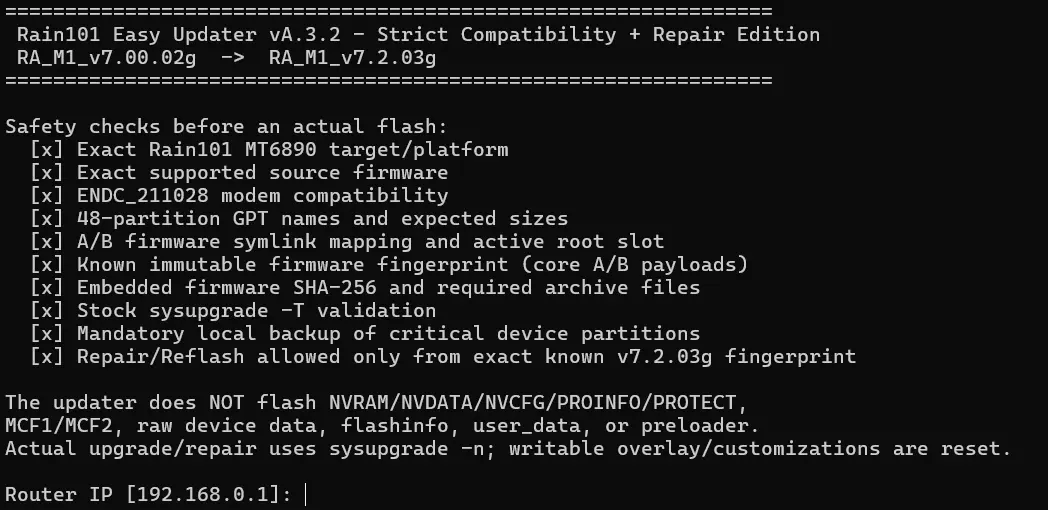Click the checkbox for Repair/Reflash allowed line

pos(47,356)
